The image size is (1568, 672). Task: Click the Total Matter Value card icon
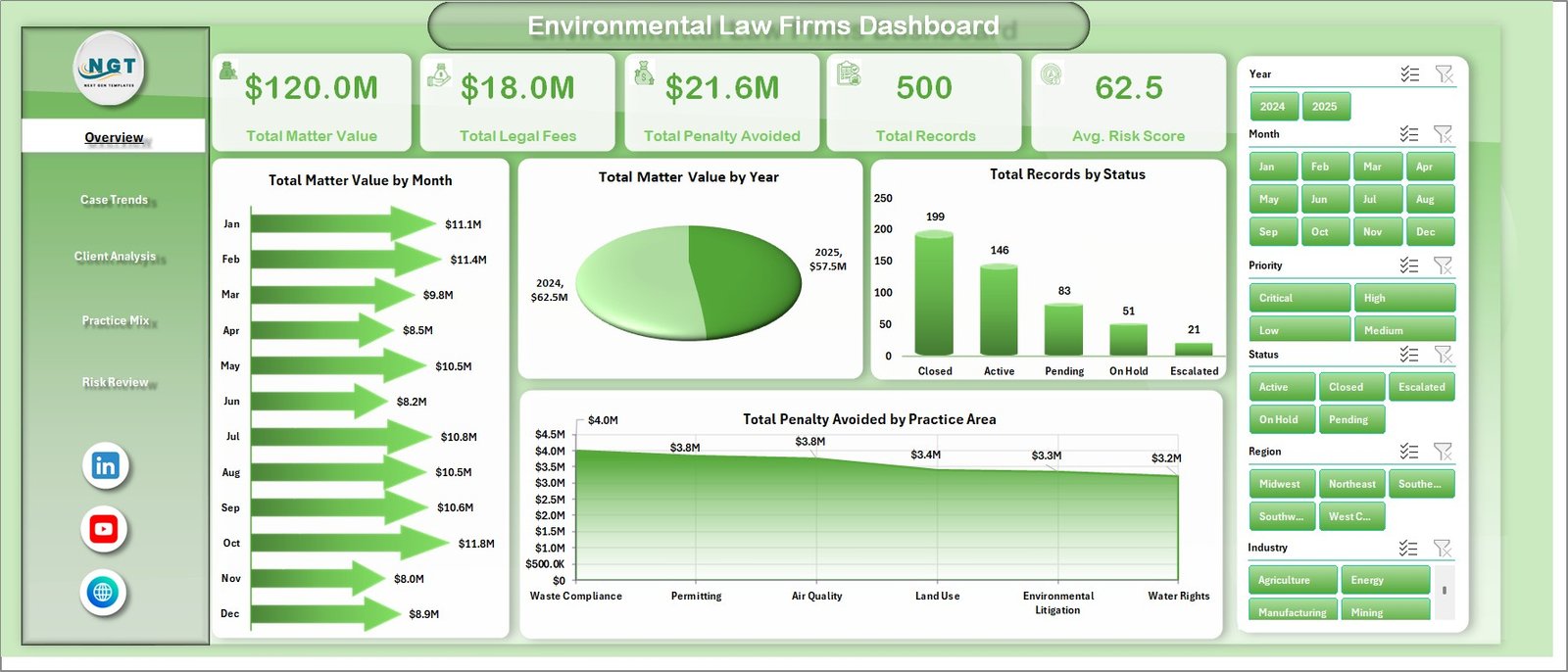pyautogui.click(x=228, y=71)
